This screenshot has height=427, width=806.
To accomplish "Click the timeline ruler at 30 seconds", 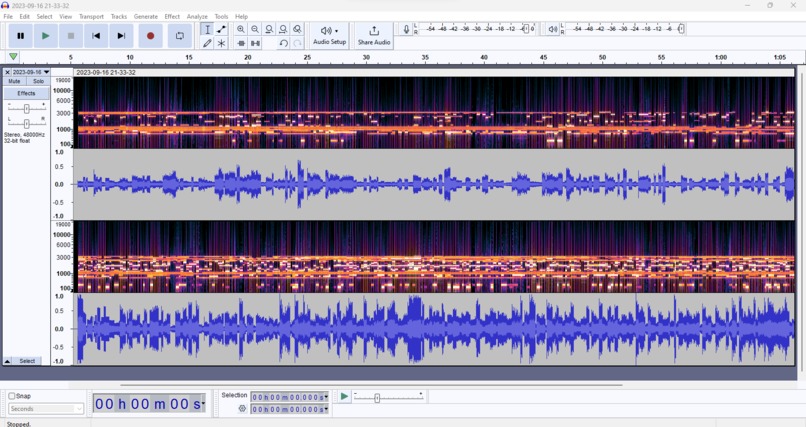I will tap(366, 57).
